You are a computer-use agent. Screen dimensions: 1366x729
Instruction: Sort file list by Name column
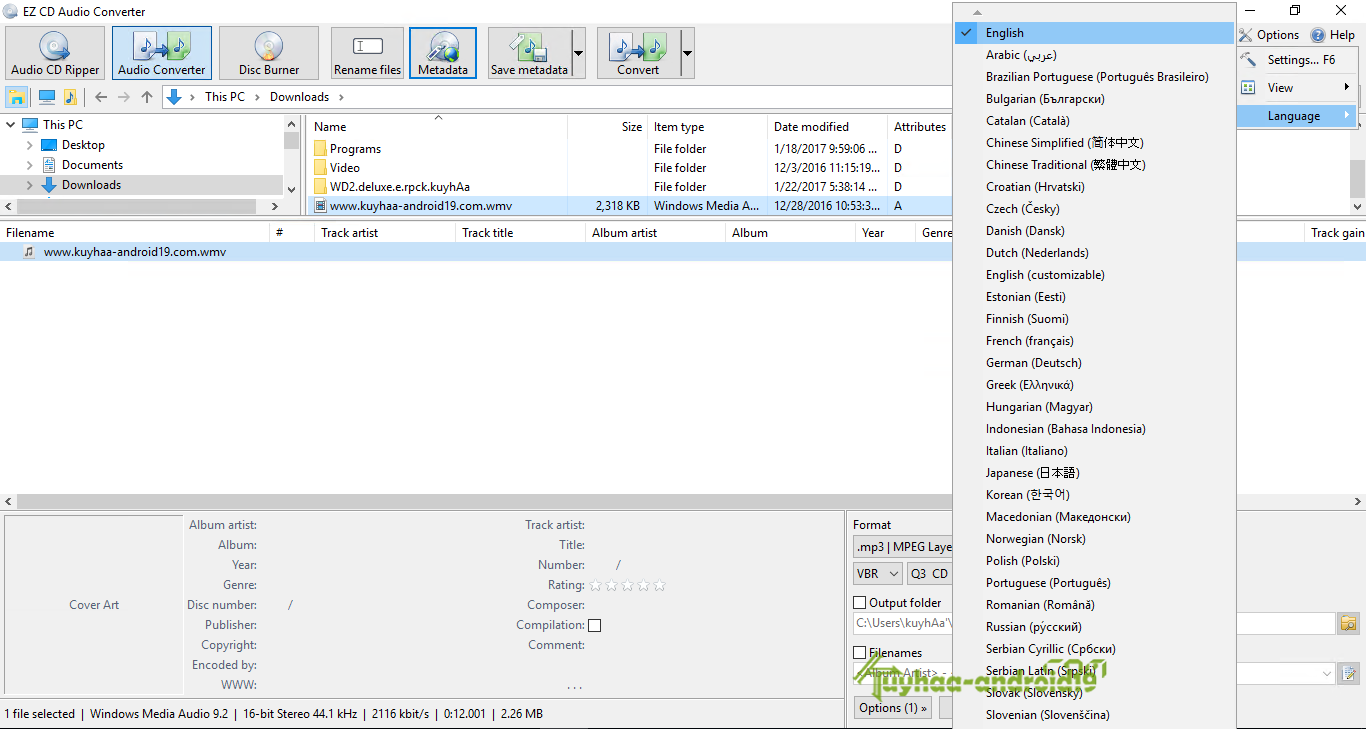(x=437, y=127)
